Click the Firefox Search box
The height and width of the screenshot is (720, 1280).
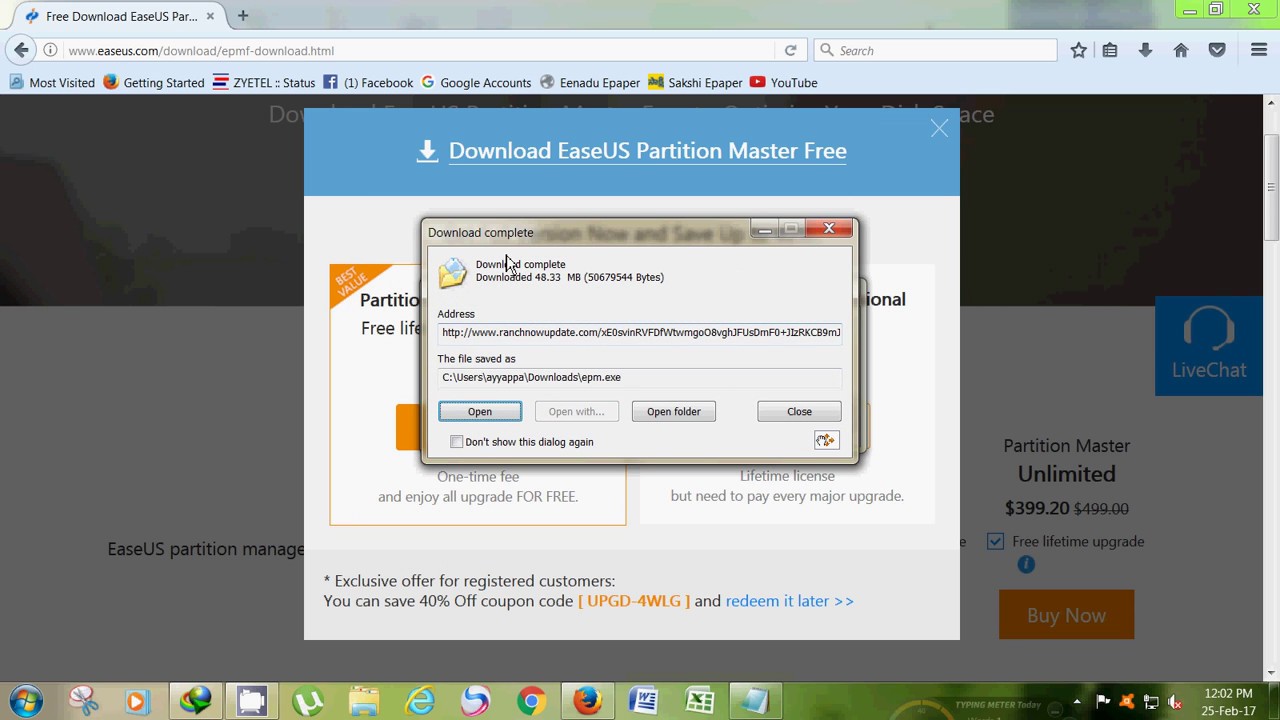(x=936, y=50)
